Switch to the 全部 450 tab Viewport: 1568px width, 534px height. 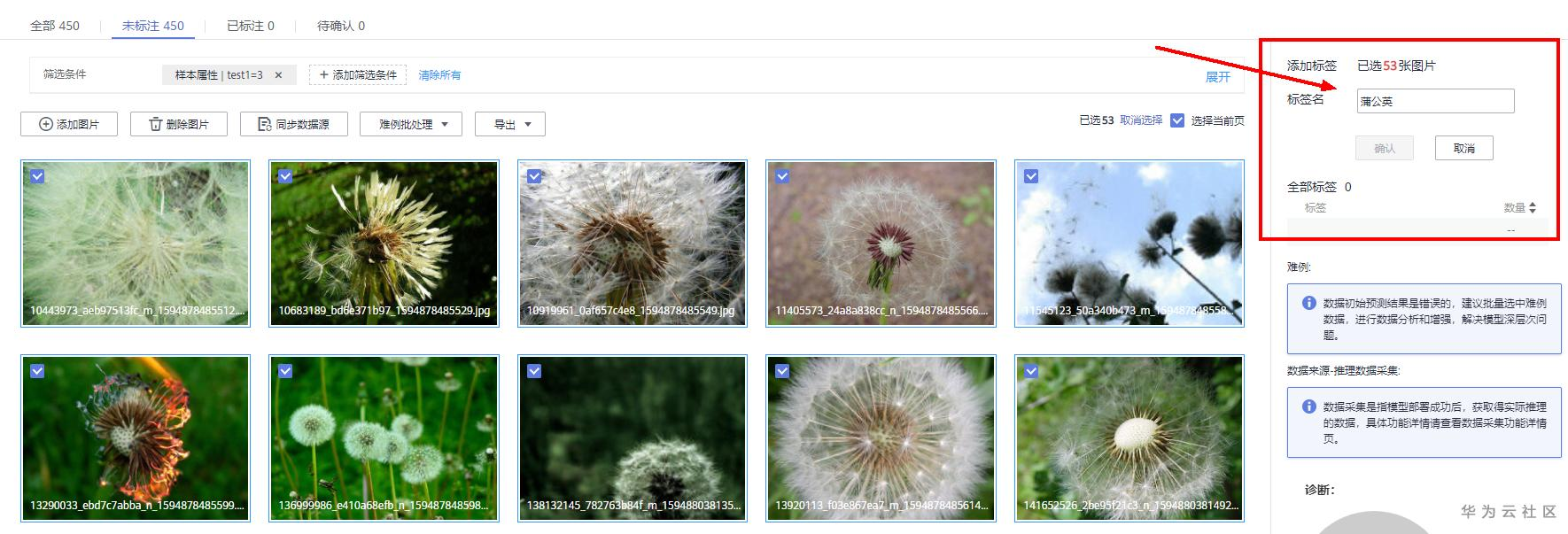point(55,26)
